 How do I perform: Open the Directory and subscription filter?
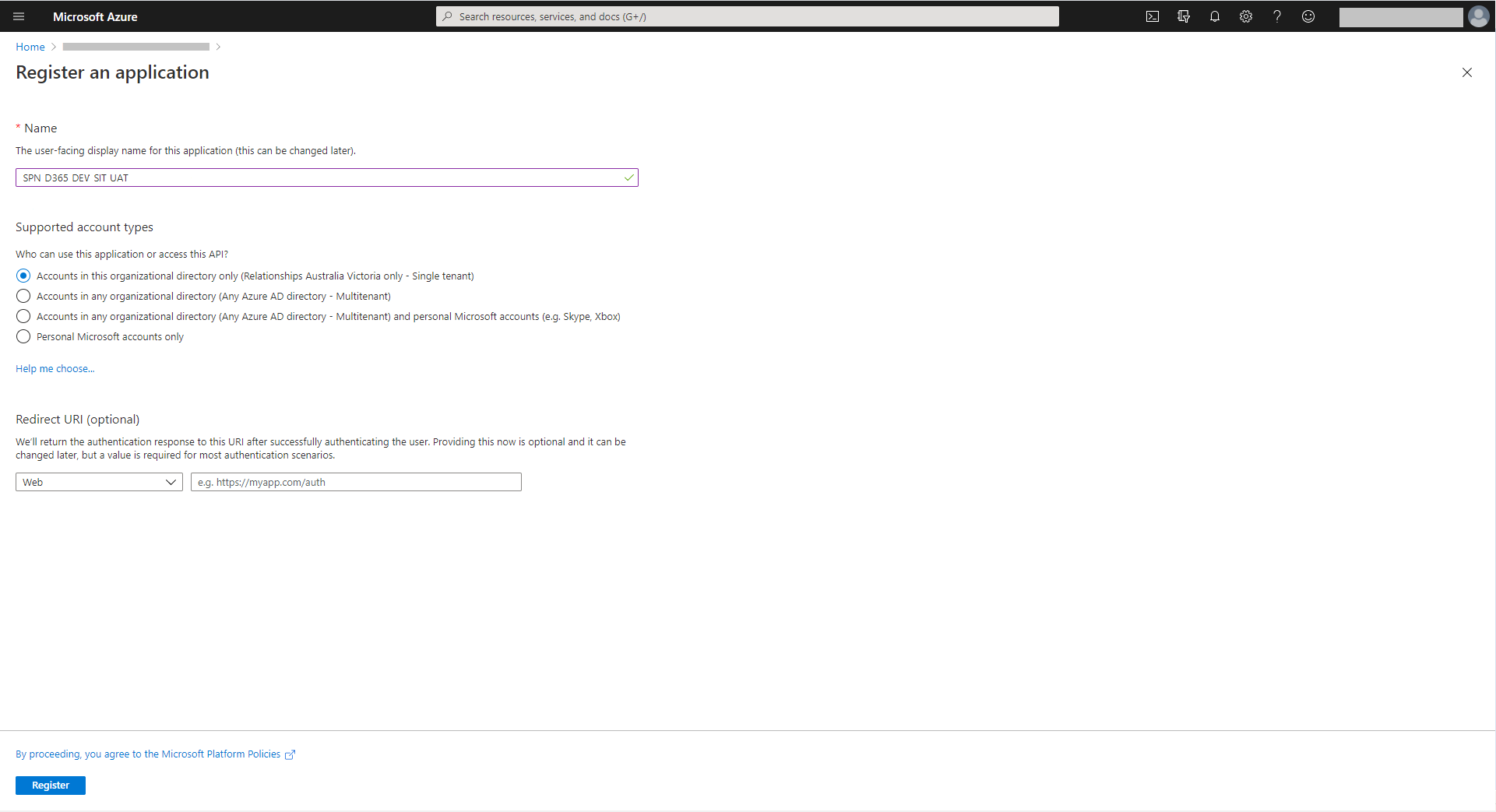pos(1184,16)
